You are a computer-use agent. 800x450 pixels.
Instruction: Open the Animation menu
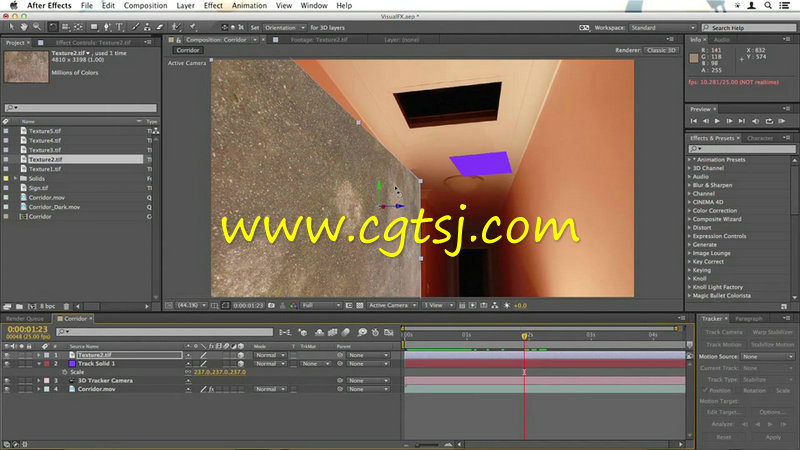[249, 6]
